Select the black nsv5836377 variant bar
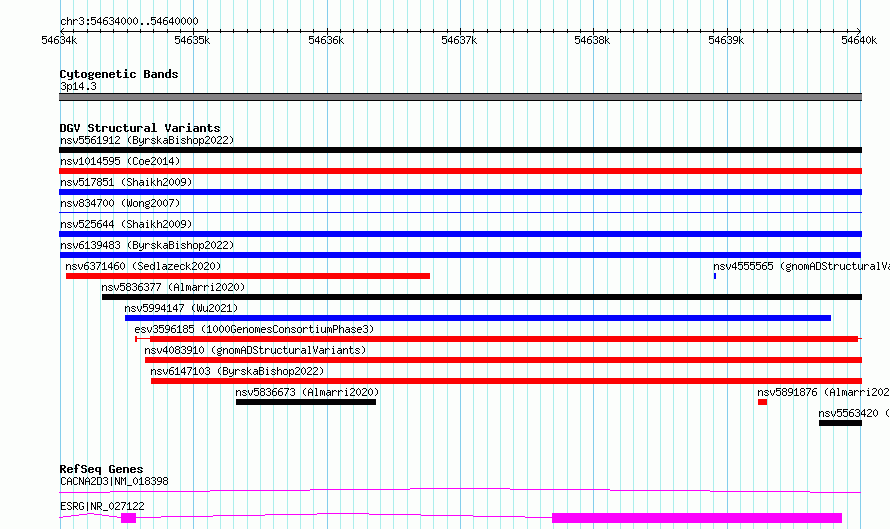890x529 pixels. (482, 297)
